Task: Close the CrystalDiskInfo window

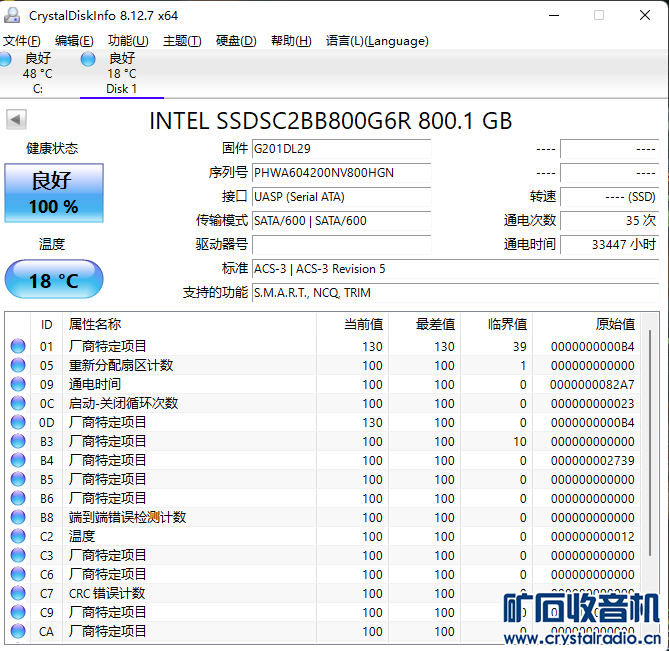Action: pos(645,15)
